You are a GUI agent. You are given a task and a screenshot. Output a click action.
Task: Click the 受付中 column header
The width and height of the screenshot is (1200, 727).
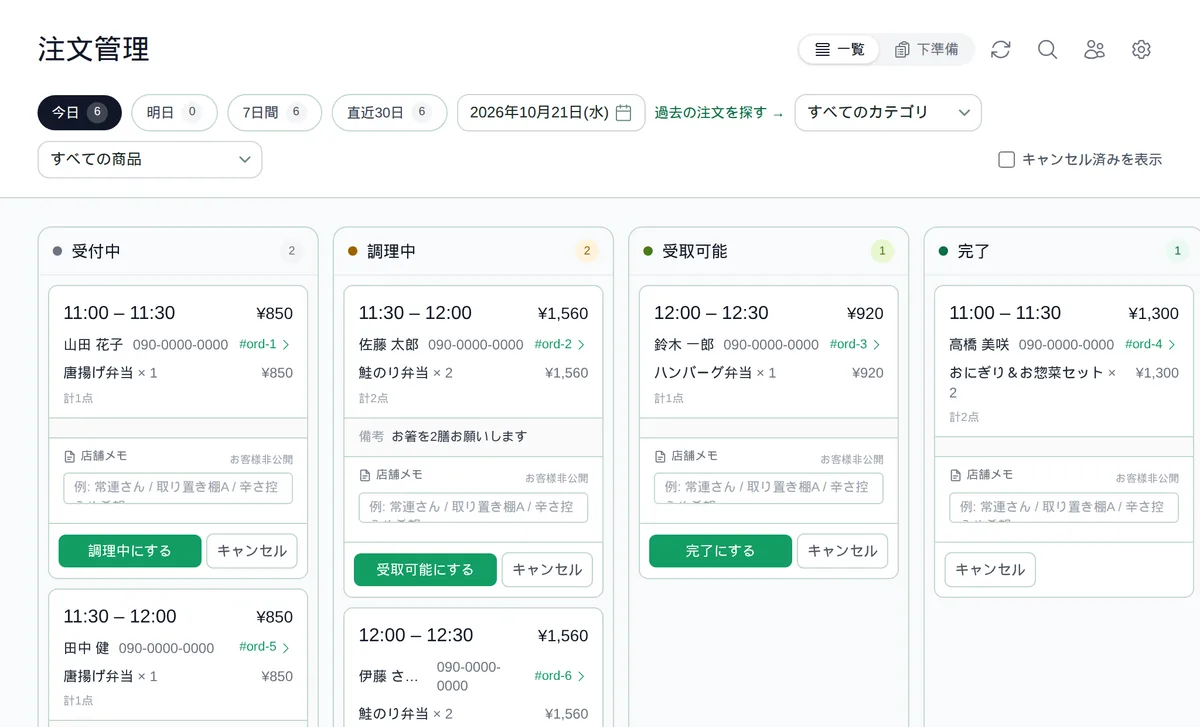pos(178,251)
